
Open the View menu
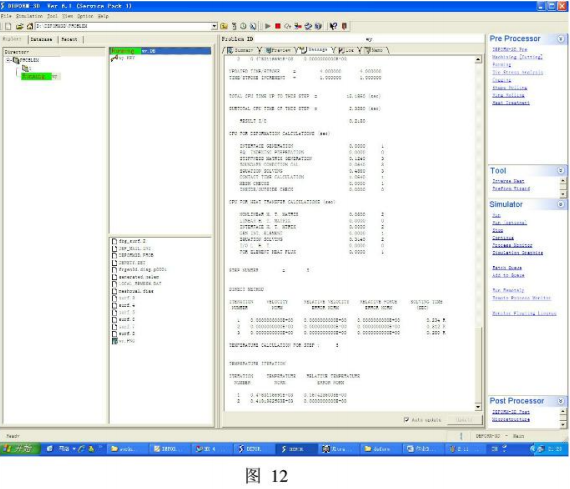coord(67,16)
